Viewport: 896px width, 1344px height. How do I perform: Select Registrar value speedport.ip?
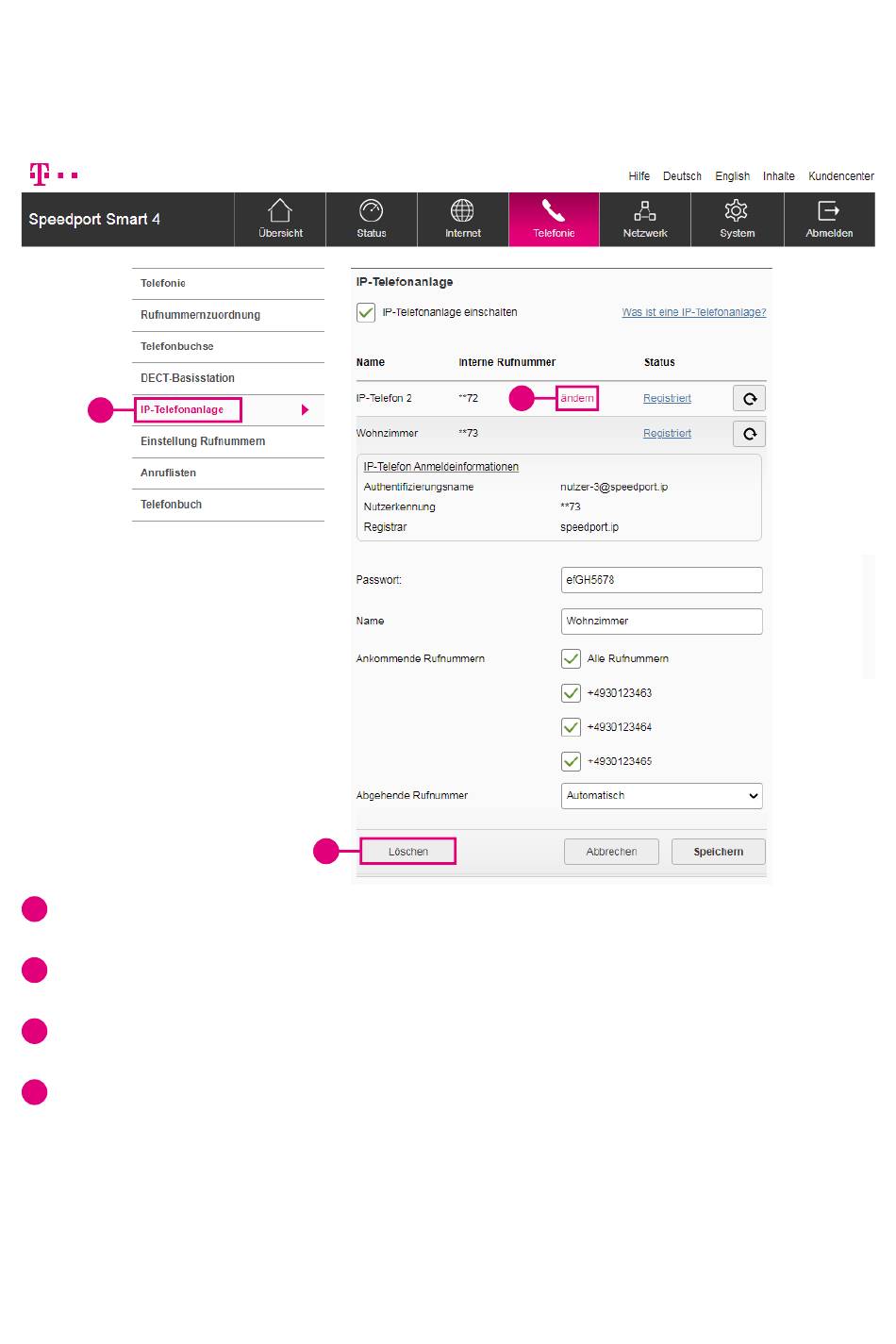point(589,527)
